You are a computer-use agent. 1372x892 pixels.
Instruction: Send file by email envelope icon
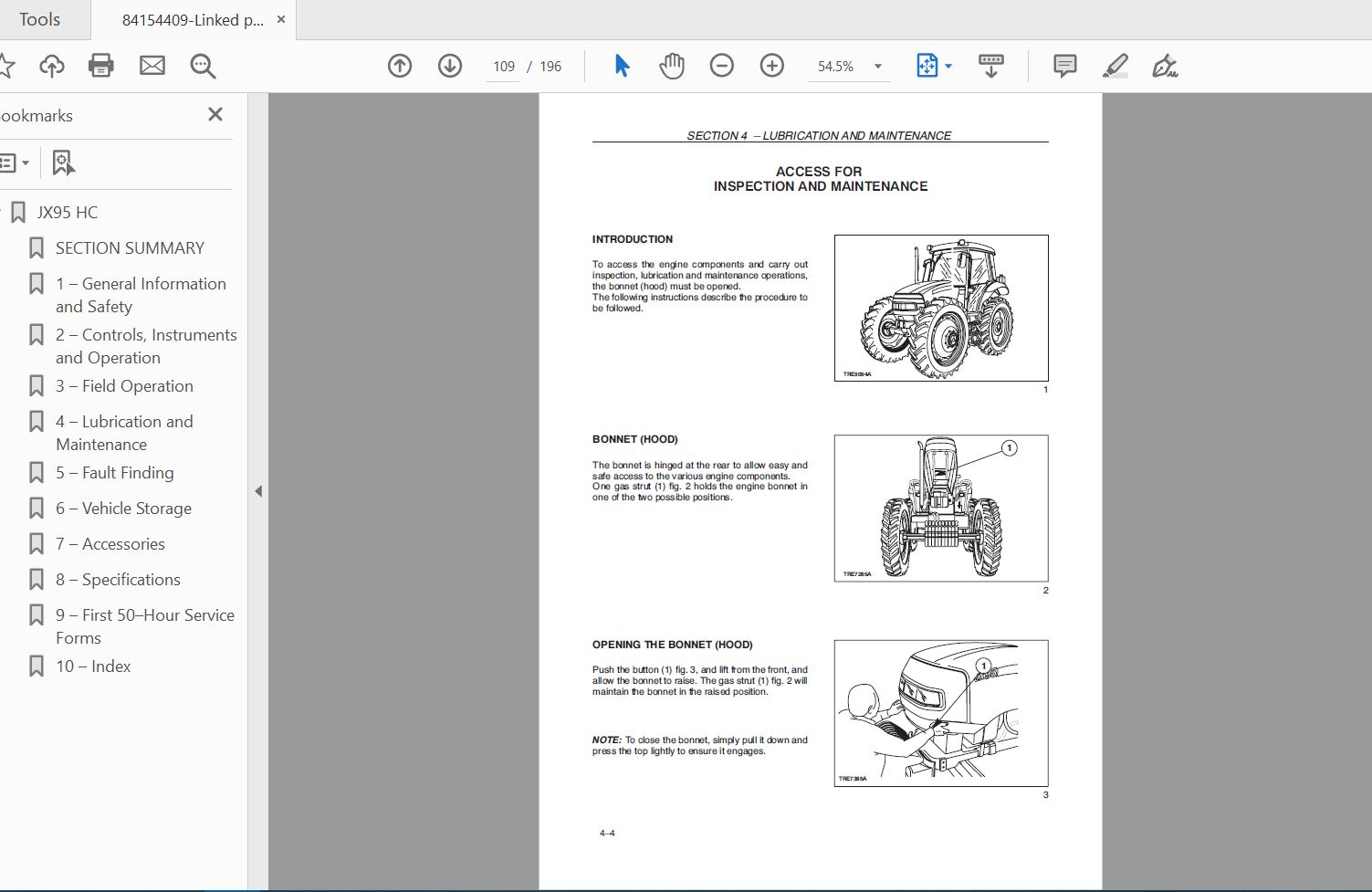152,66
